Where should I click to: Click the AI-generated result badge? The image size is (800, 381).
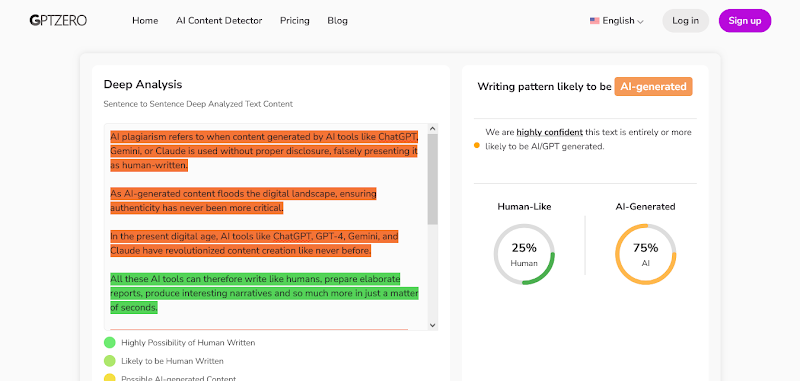pos(654,87)
